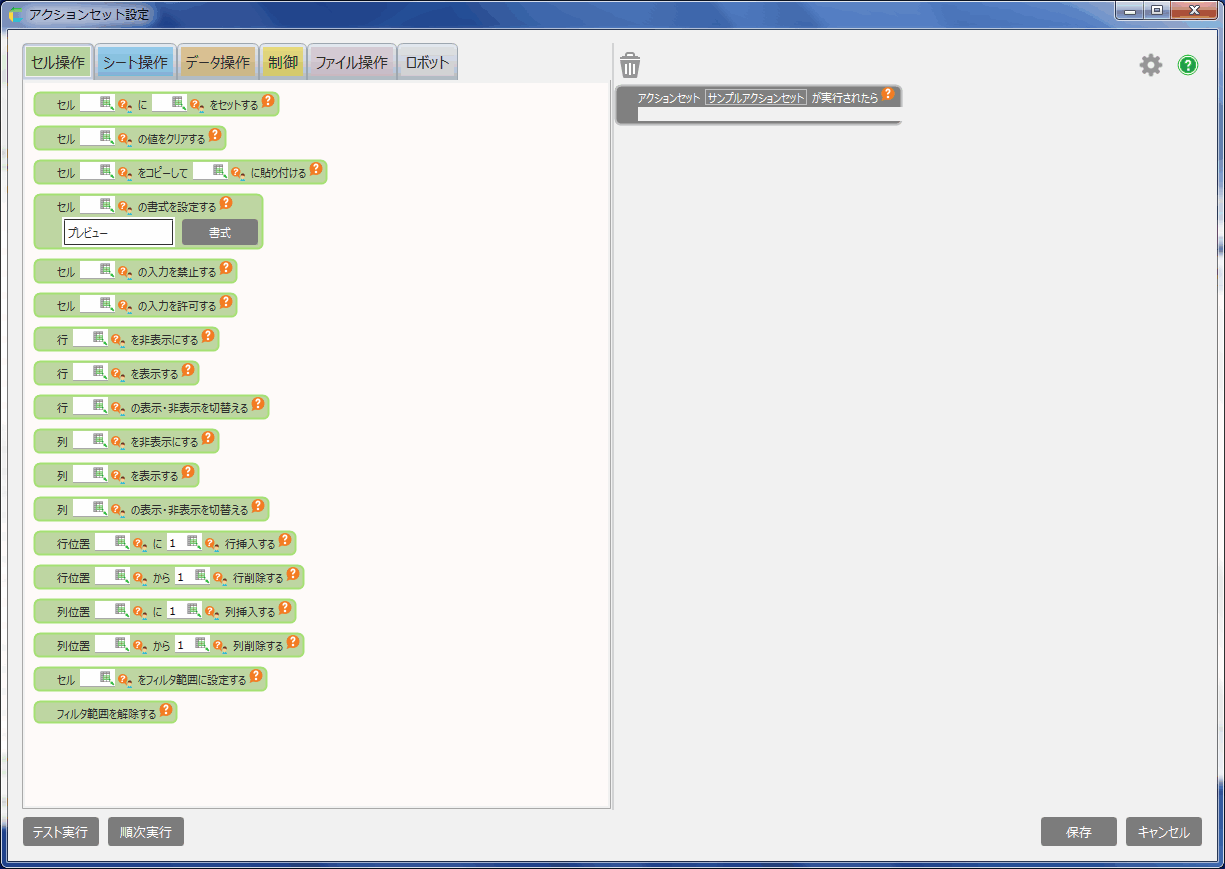Click help bubble on 'の値をクリアする' block

coord(215,134)
